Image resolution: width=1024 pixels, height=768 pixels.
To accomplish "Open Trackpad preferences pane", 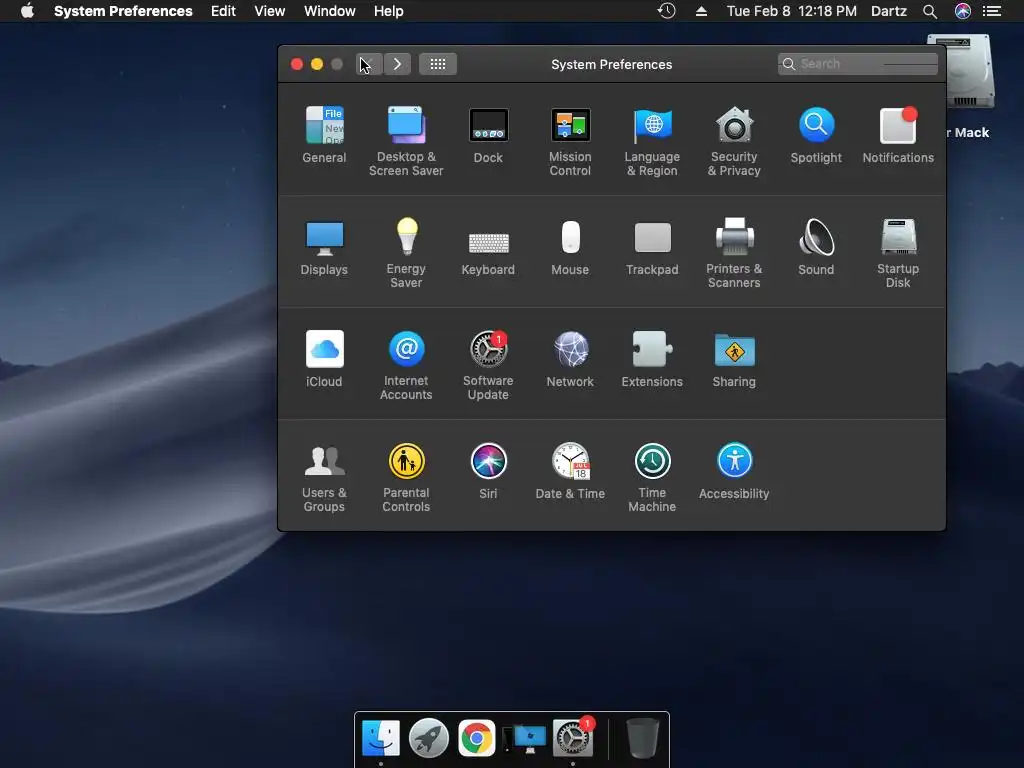I will [x=652, y=247].
